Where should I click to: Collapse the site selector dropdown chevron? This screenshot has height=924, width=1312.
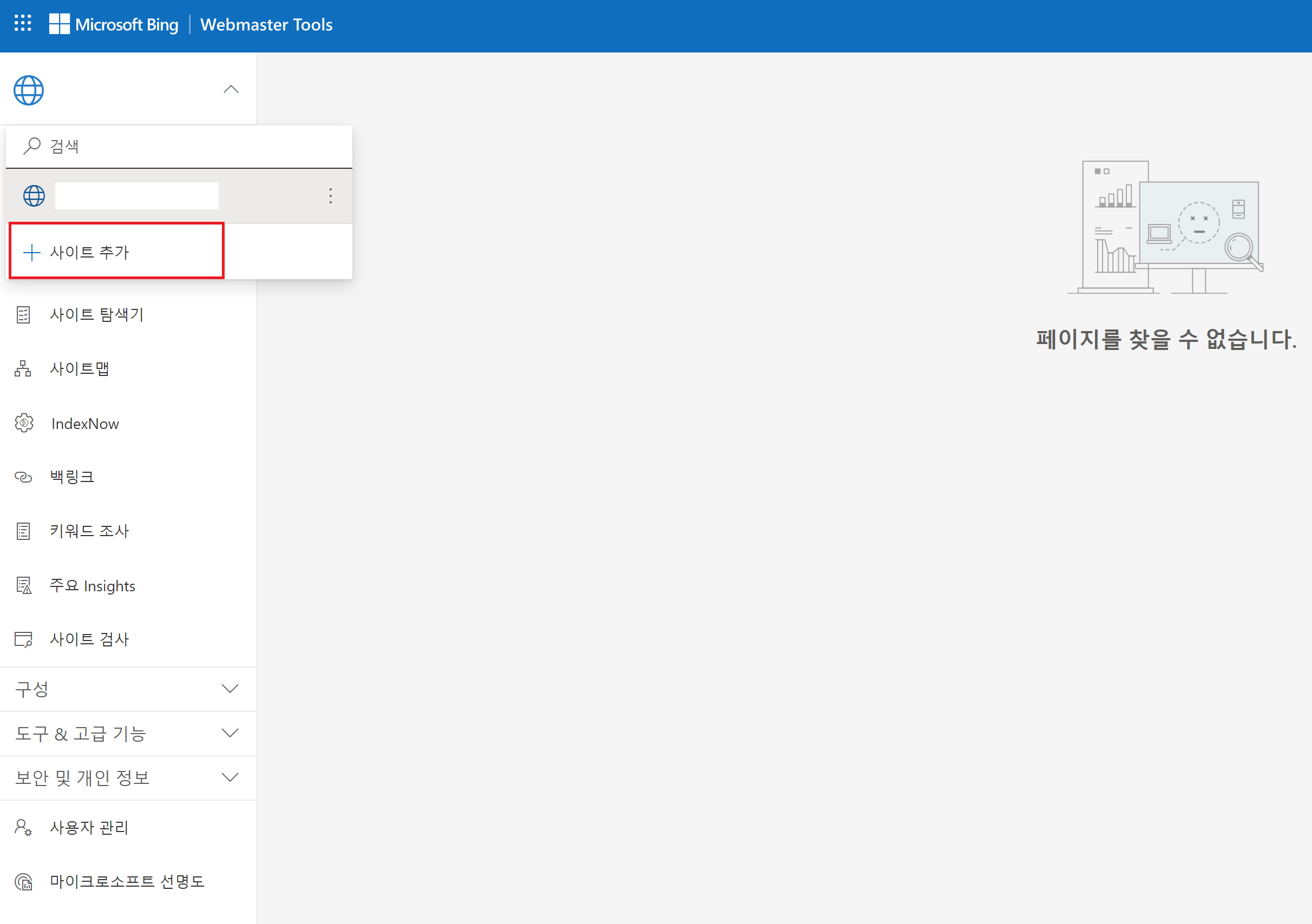[231, 90]
